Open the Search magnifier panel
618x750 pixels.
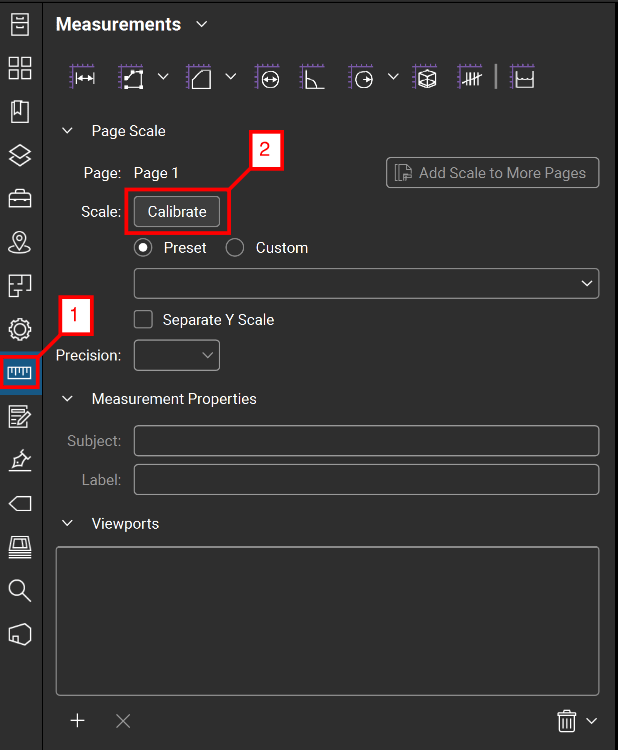click(x=20, y=591)
